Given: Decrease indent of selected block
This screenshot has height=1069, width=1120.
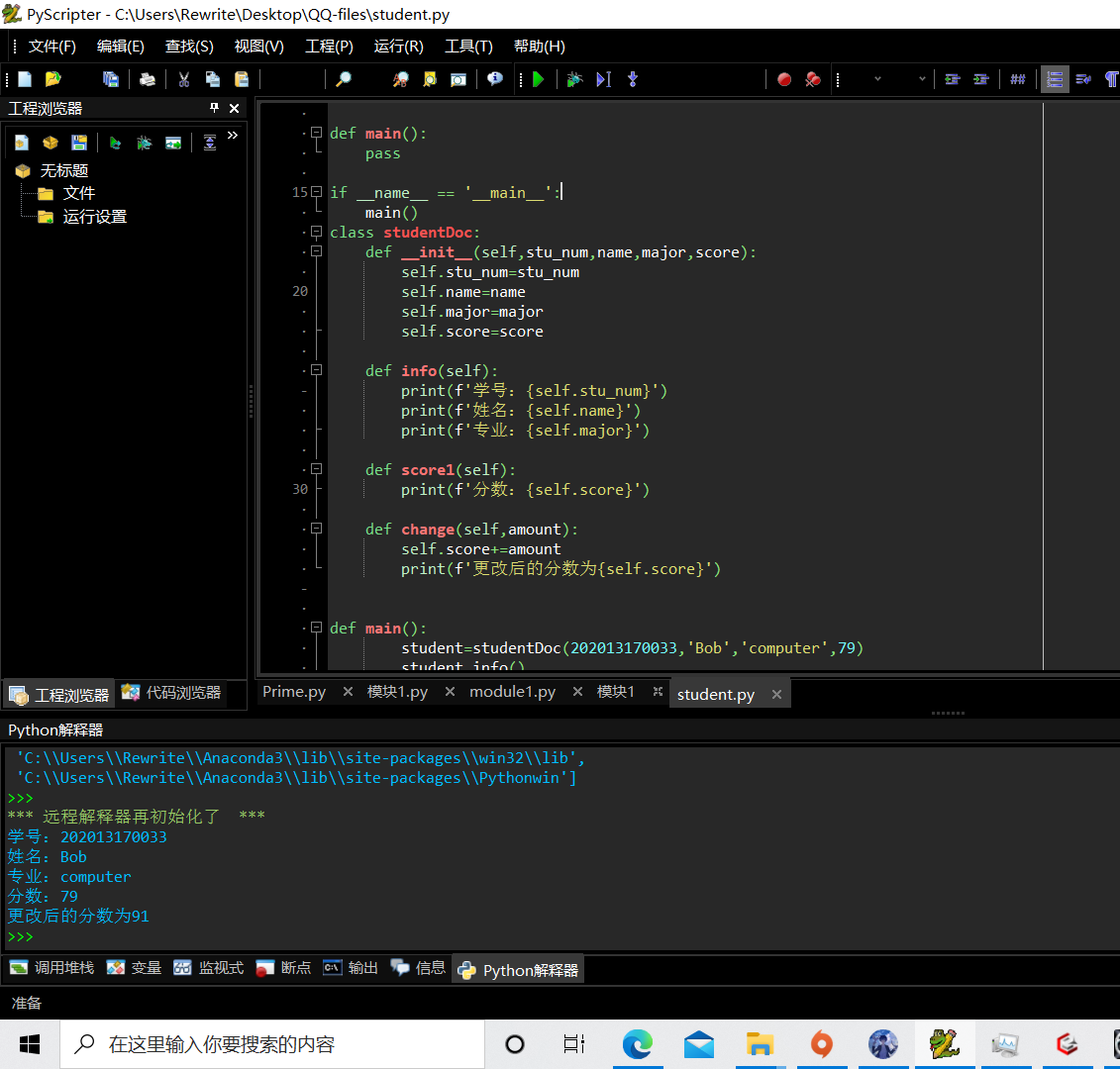Looking at the screenshot, I should coord(952,79).
